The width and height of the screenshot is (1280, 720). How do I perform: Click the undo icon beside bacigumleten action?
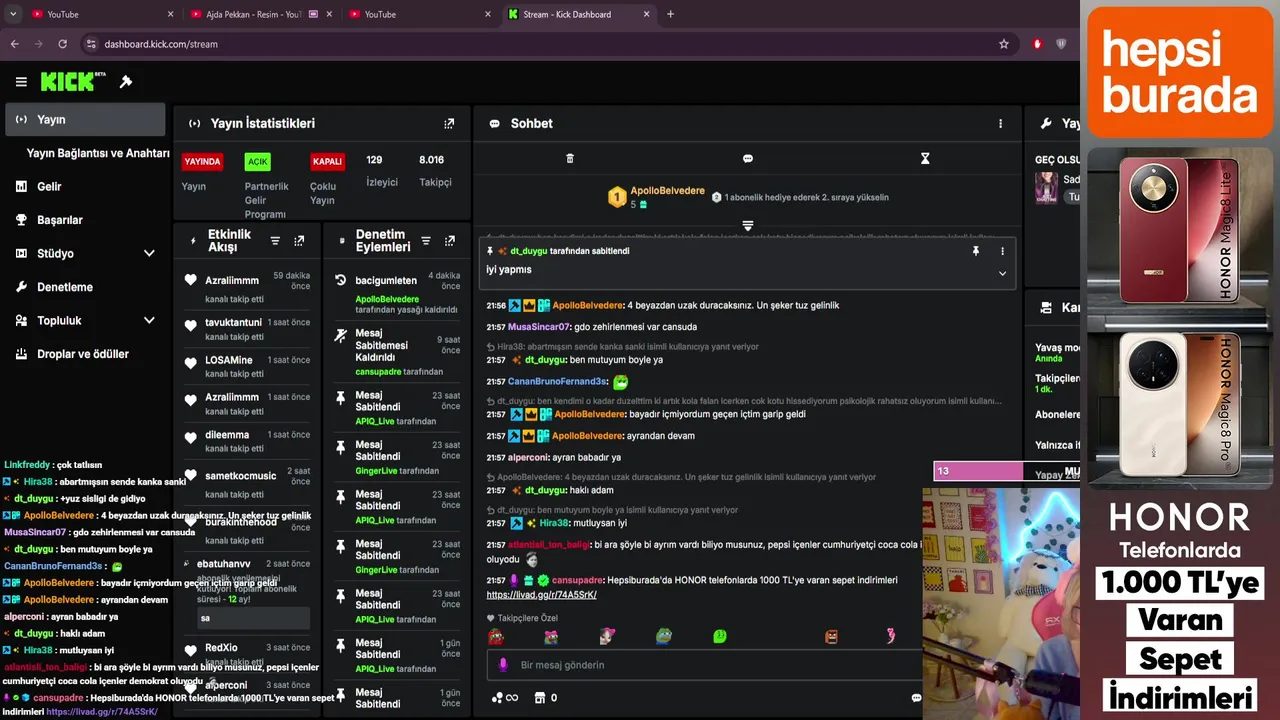point(340,281)
